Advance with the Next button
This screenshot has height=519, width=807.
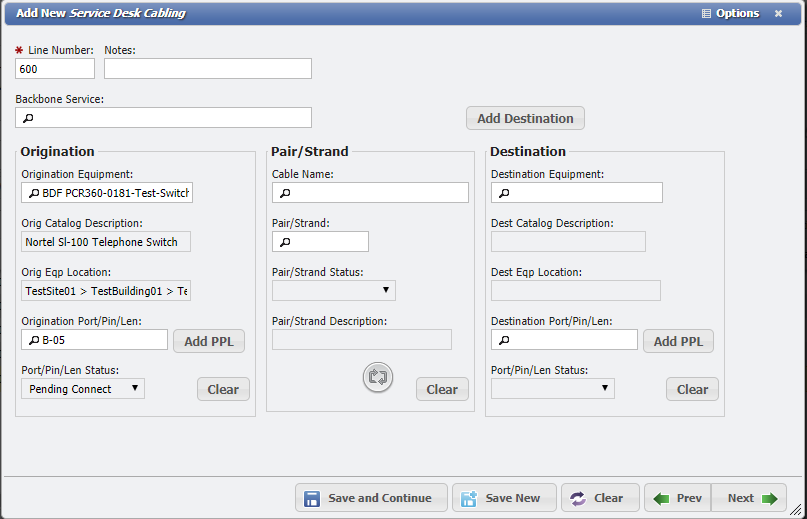click(750, 498)
